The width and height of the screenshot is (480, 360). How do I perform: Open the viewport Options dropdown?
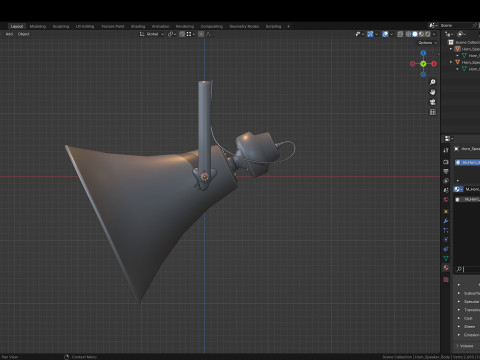(427, 43)
